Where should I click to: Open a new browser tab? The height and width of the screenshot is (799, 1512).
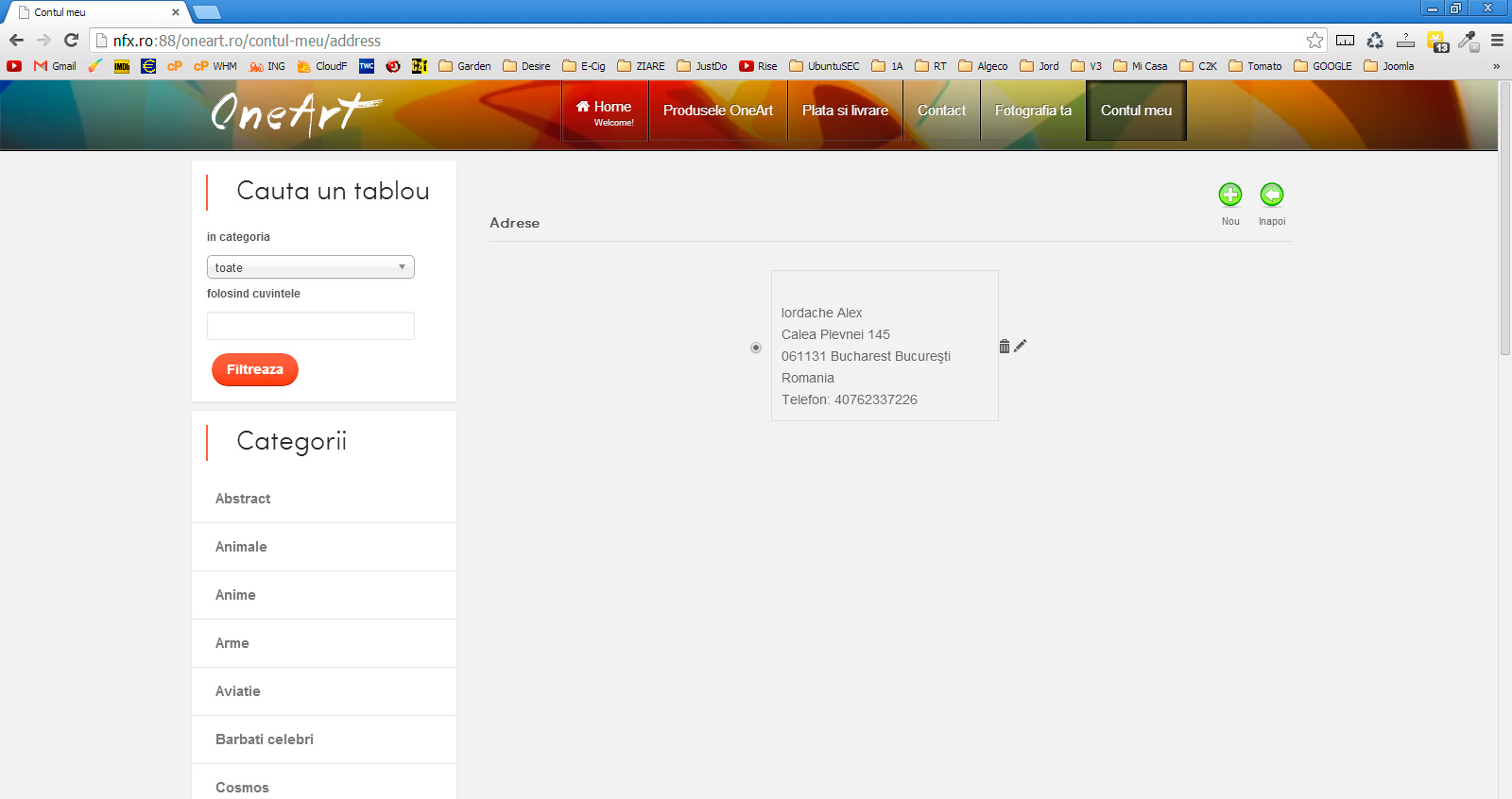[x=206, y=12]
